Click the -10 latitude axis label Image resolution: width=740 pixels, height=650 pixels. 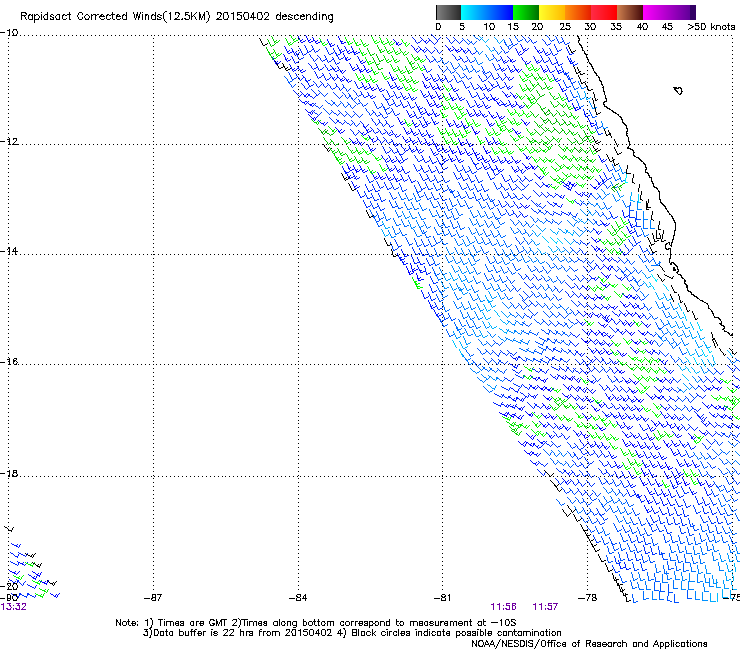pos(9,33)
